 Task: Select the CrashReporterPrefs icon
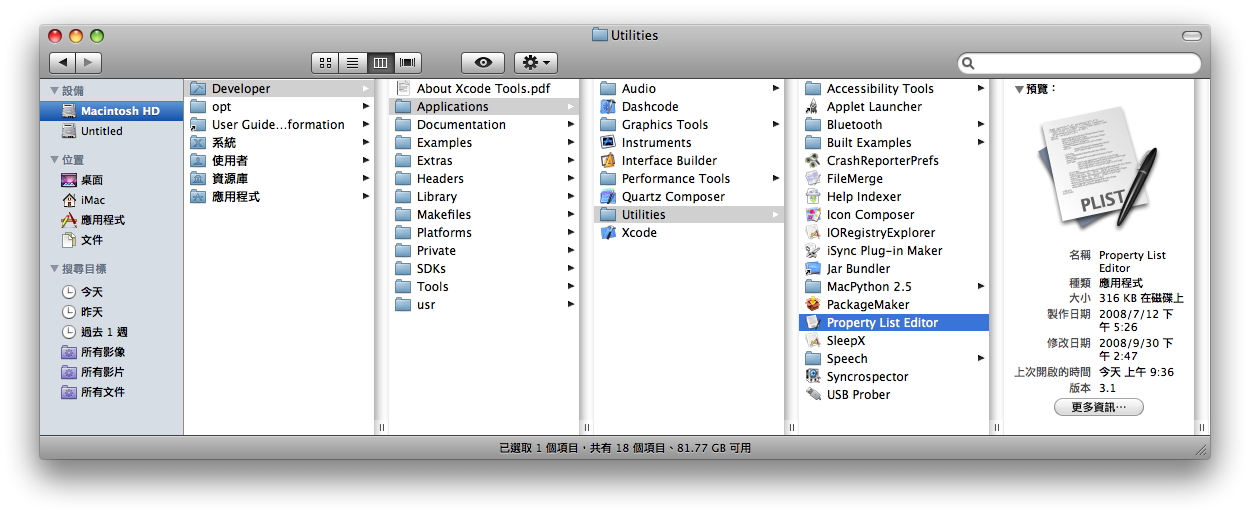click(812, 161)
